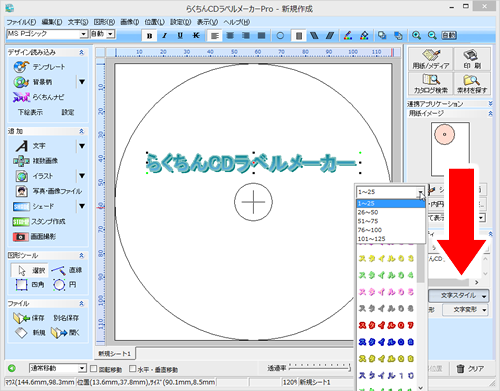
Task: Apply italic text formatting
Action: [165, 36]
